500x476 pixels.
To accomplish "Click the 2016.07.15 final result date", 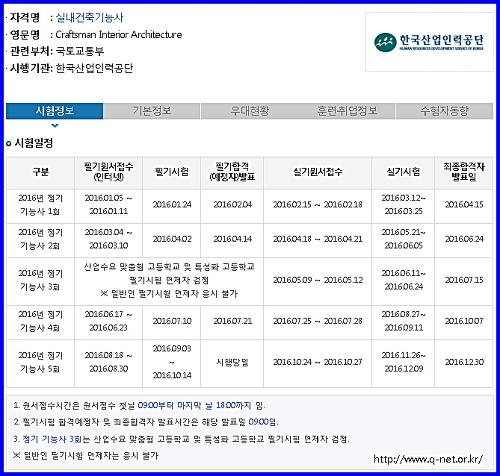I will (464, 280).
